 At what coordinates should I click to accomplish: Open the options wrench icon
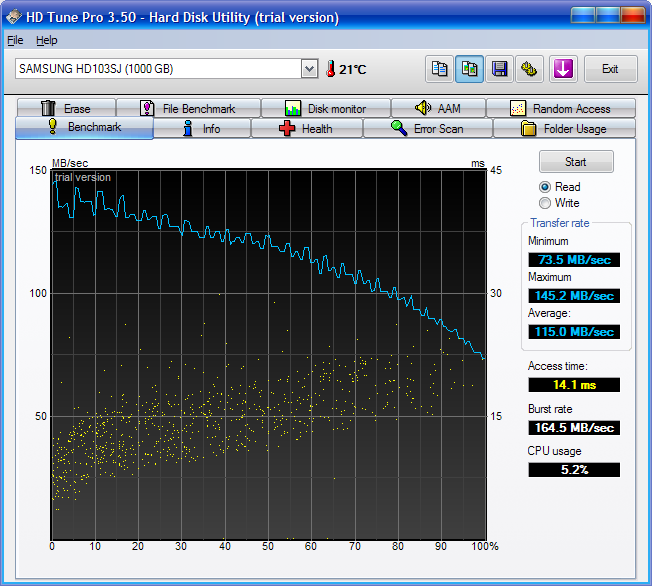pos(529,69)
